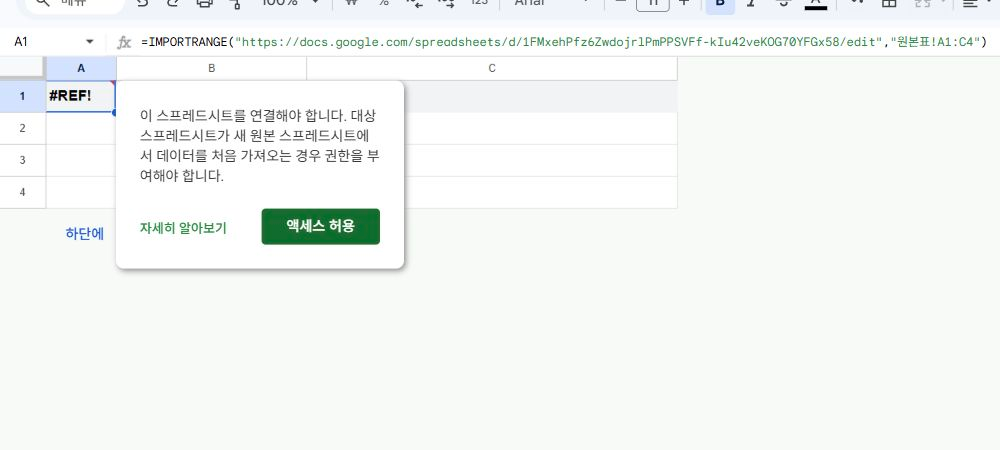Image resolution: width=1000 pixels, height=450 pixels.
Task: Select row 3 header
Action: pyautogui.click(x=22, y=160)
